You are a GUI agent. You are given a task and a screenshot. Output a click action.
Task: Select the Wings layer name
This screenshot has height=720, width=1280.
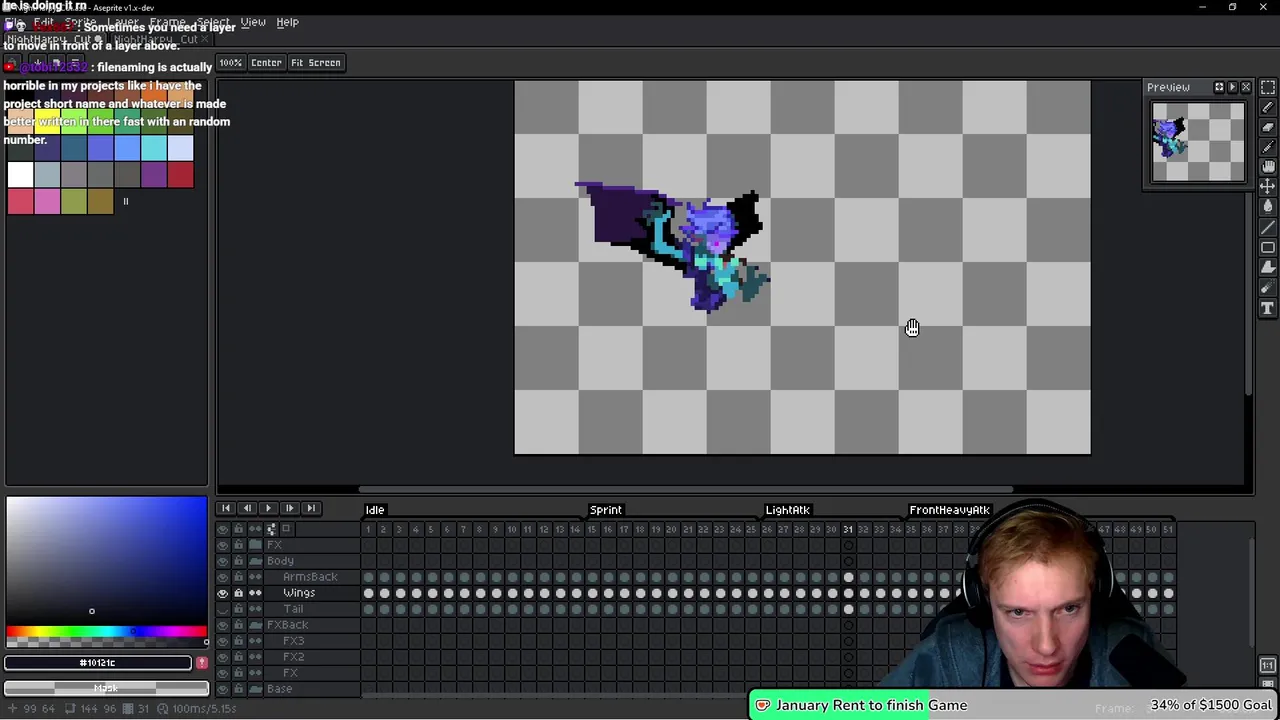[299, 593]
